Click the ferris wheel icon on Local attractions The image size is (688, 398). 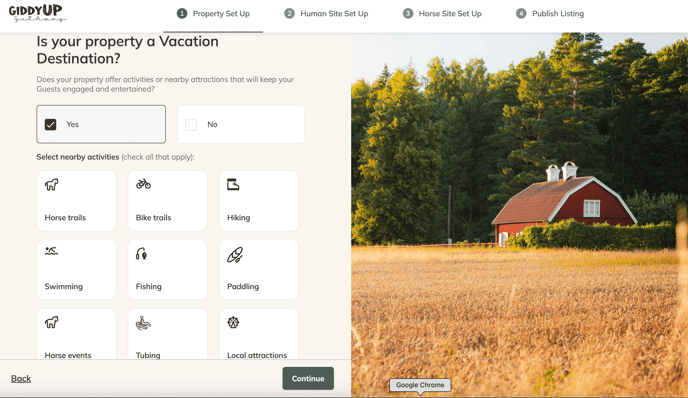(x=233, y=323)
